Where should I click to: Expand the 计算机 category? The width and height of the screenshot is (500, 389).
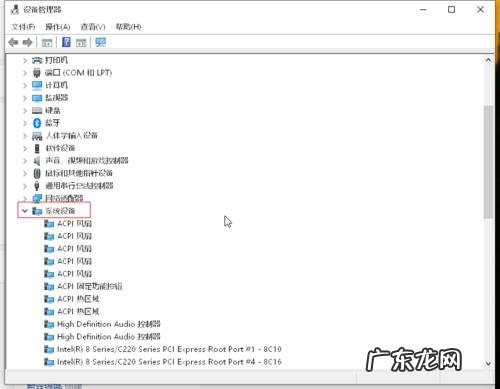coord(25,85)
